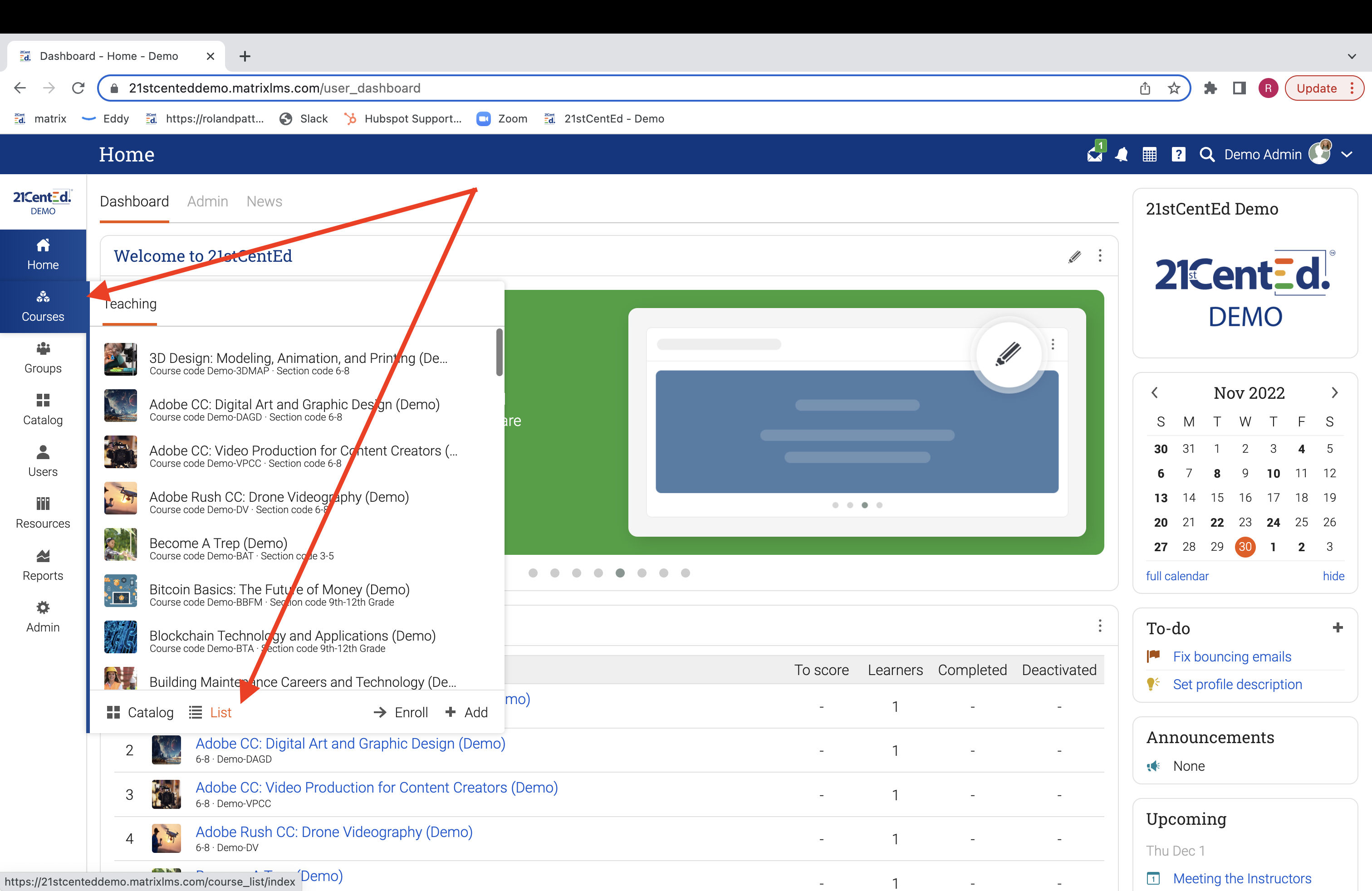Open the messages inbox icon
The image size is (1372, 891).
click(1094, 154)
